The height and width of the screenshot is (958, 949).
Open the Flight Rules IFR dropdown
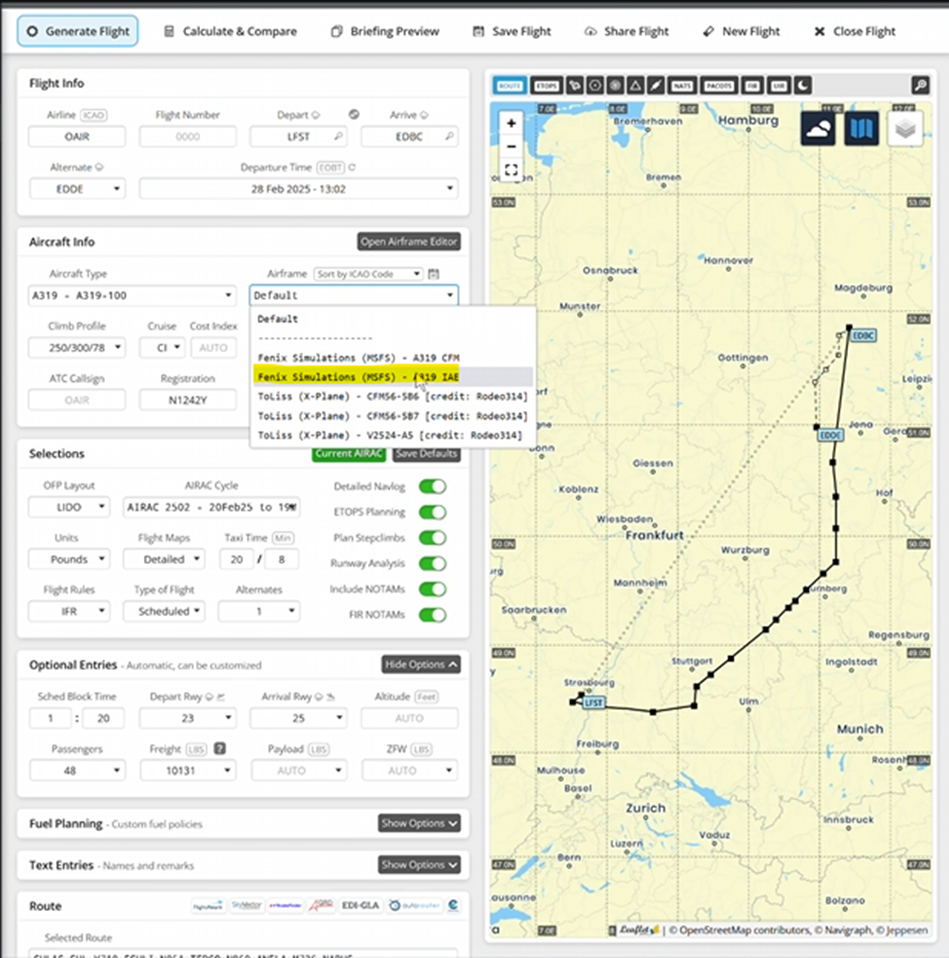[69, 611]
